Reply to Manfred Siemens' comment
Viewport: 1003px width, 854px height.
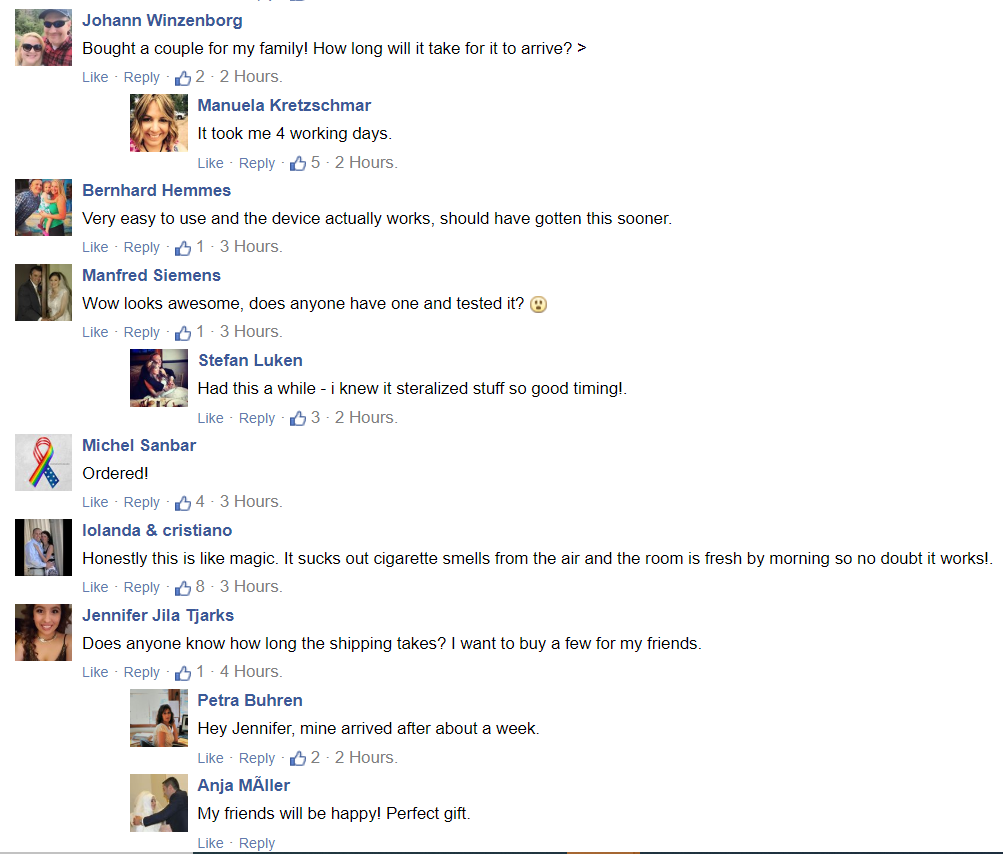pos(141,333)
